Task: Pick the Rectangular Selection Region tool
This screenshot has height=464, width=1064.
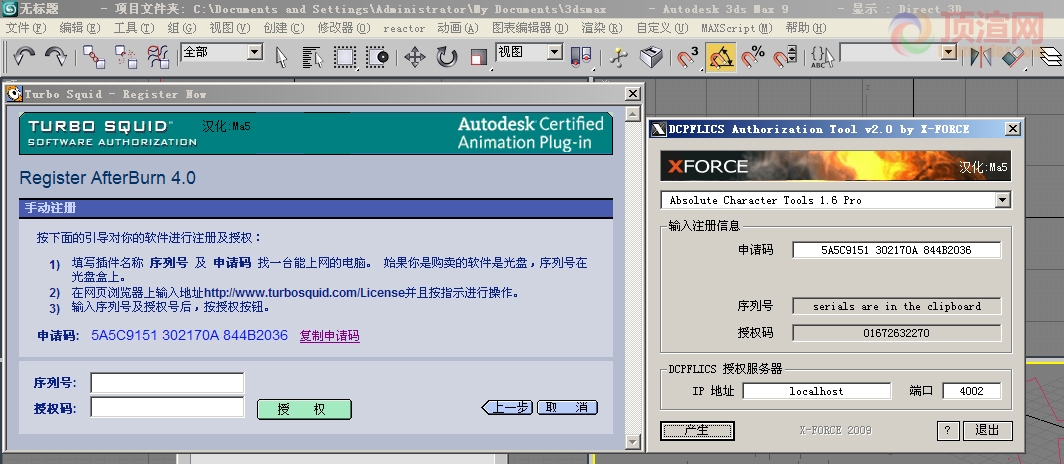Action: [344, 56]
